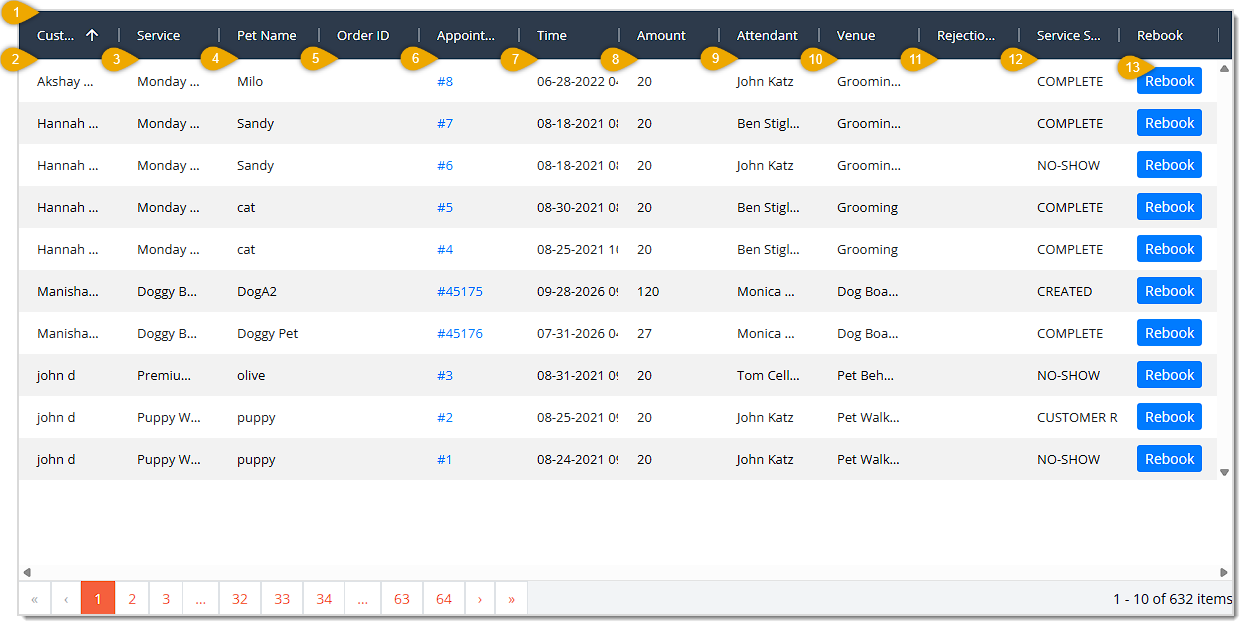The width and height of the screenshot is (1244, 626).
Task: Click the horizontal scrollbar left arrow
Action: pos(27,572)
